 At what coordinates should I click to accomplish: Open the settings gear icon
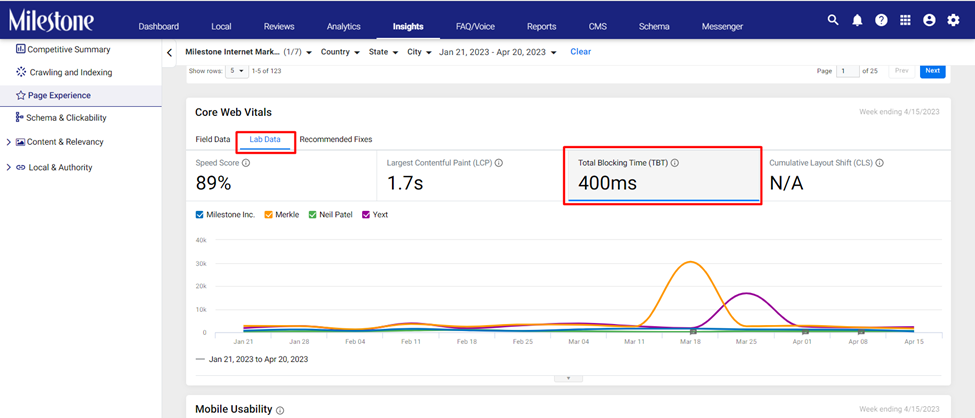tap(953, 20)
